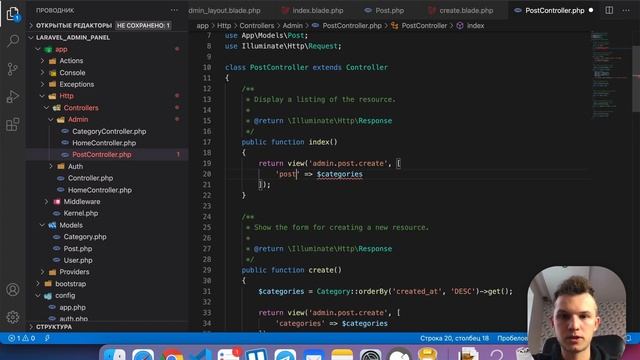This screenshot has height=360, width=640.
Task: Open Safari from the Dock
Action: tap(143, 355)
